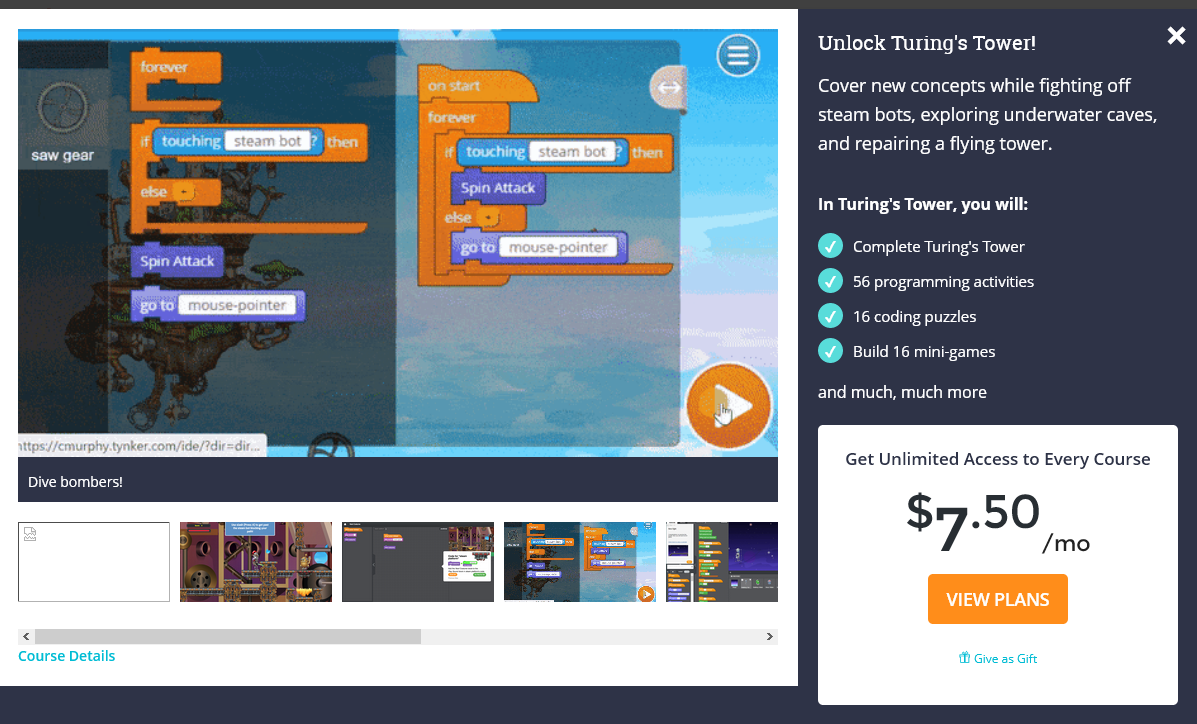Click the broken image icon in first thumbnail
1197x724 pixels.
tap(31, 534)
